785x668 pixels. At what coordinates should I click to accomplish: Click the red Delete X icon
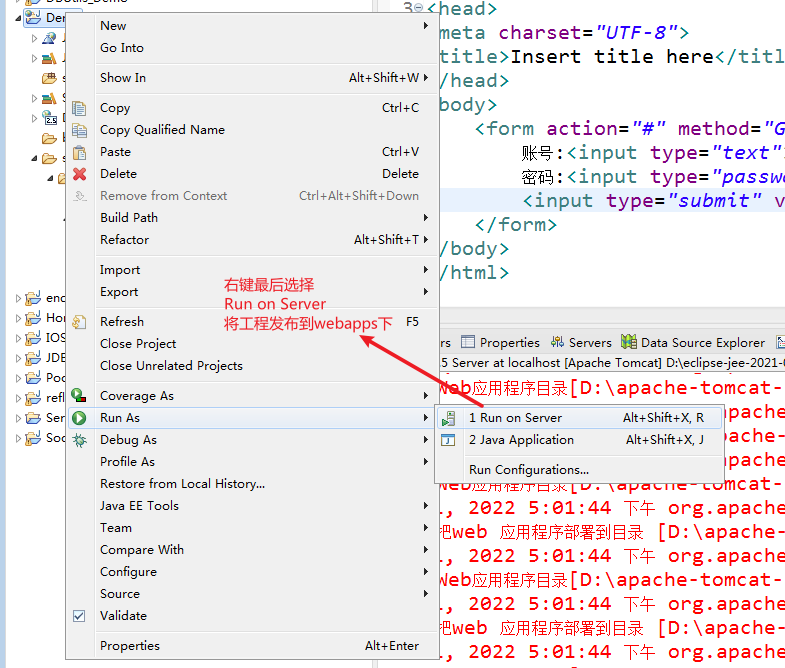(x=79, y=174)
